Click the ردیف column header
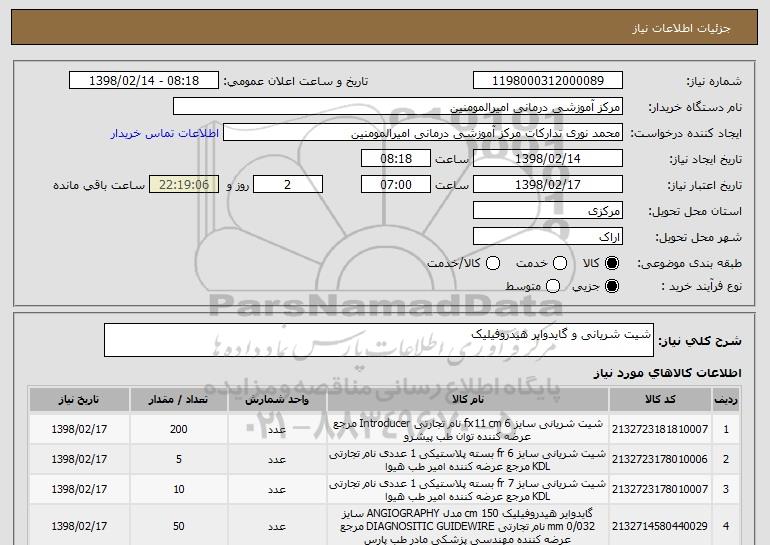770x545 pixels. [x=726, y=399]
